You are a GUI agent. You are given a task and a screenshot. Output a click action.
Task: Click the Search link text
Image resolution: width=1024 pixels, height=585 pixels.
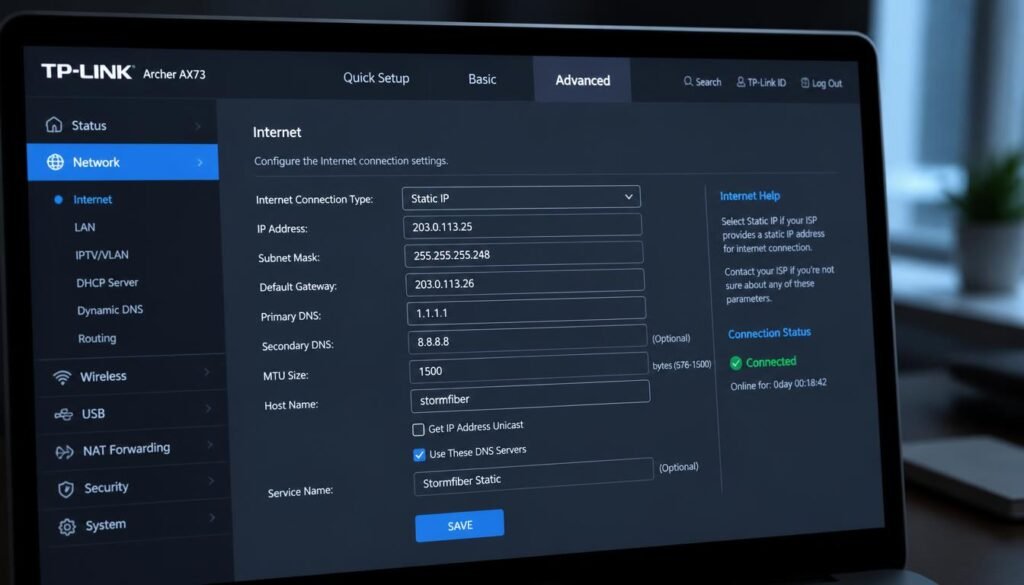pos(708,82)
